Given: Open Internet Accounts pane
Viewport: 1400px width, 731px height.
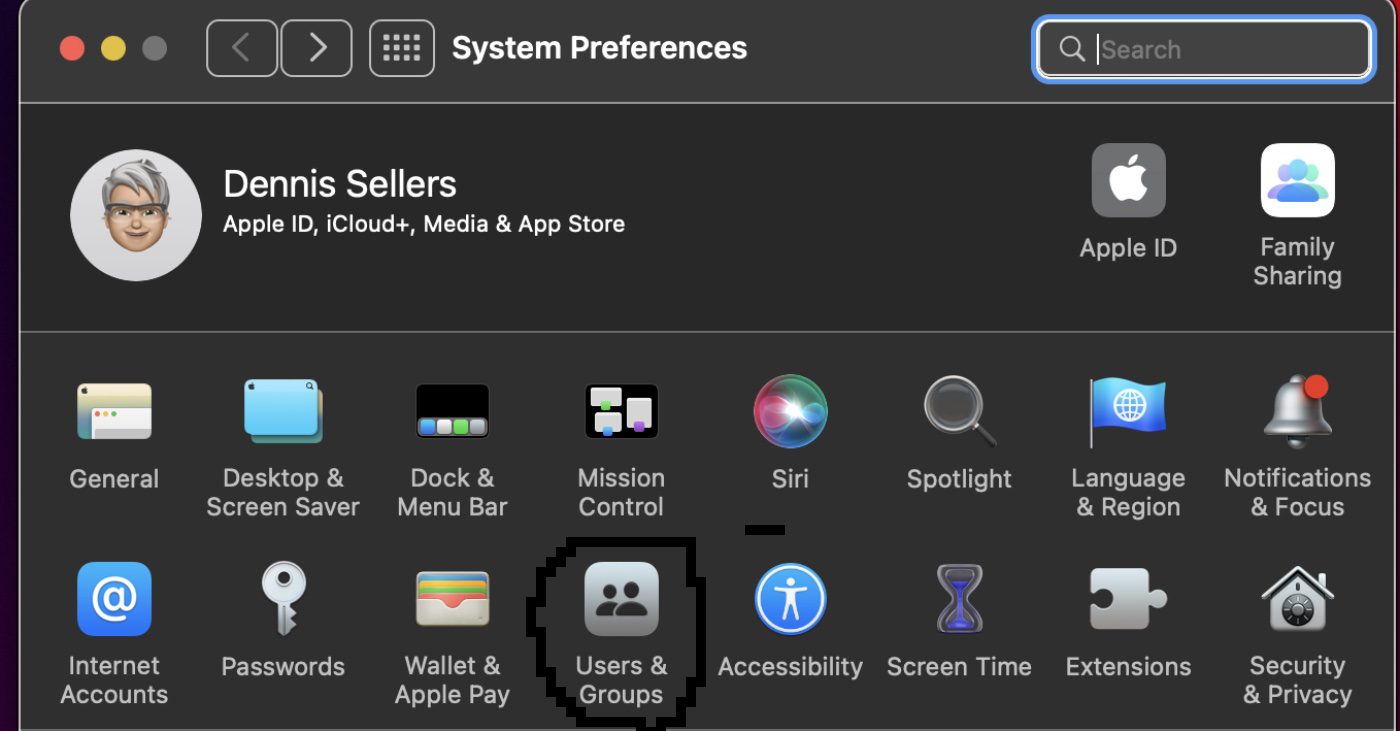Looking at the screenshot, I should pyautogui.click(x=114, y=599).
